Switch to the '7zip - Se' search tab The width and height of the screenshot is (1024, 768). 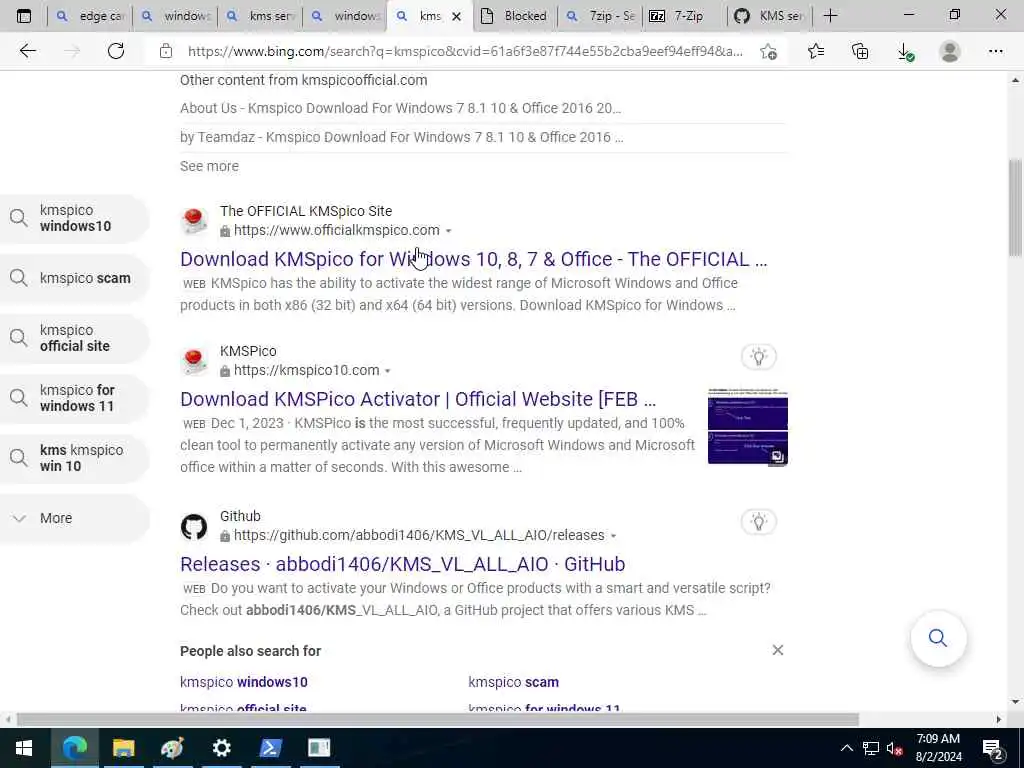click(600, 16)
